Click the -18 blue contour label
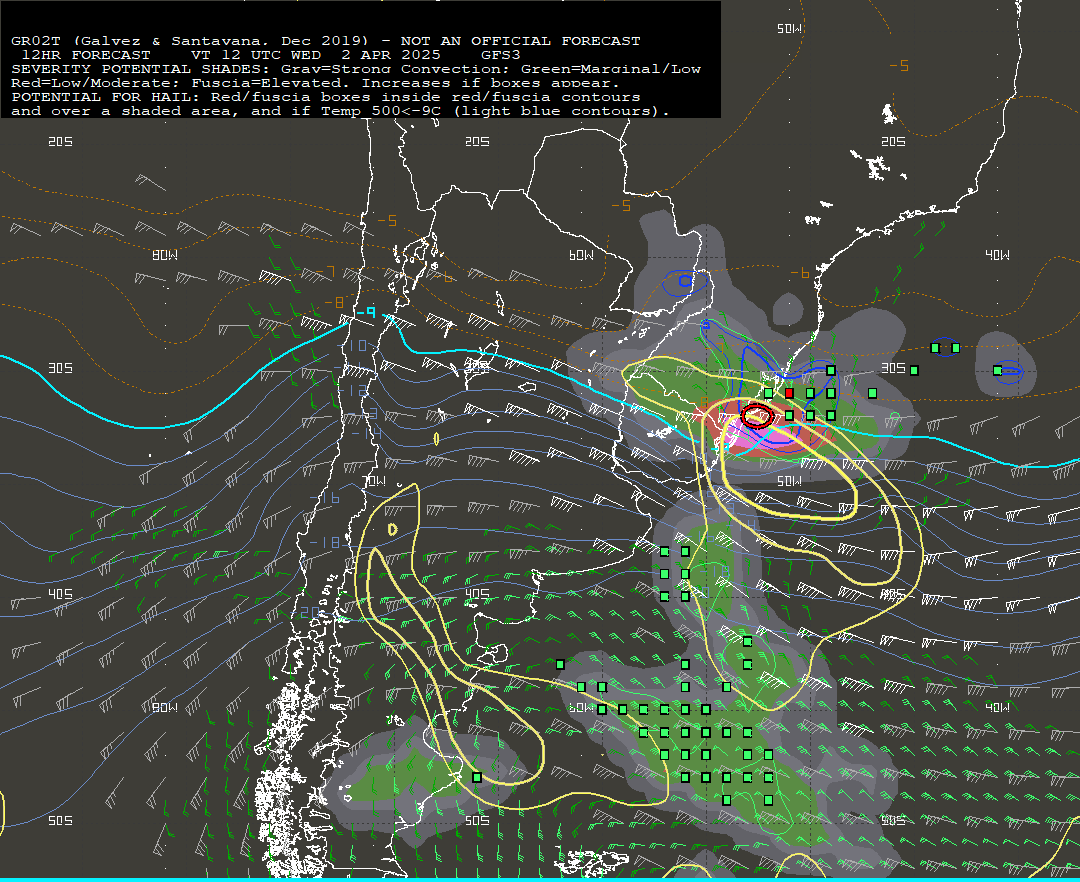The height and width of the screenshot is (882, 1080). 324,543
